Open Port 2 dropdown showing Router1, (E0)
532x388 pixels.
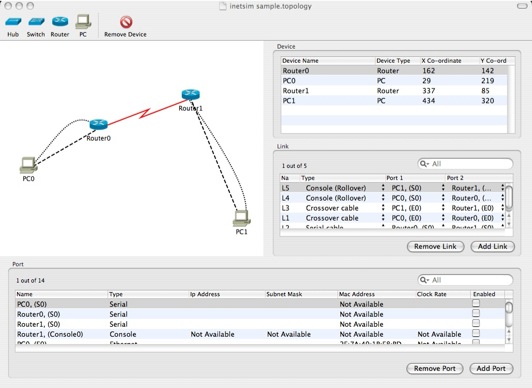(502, 208)
